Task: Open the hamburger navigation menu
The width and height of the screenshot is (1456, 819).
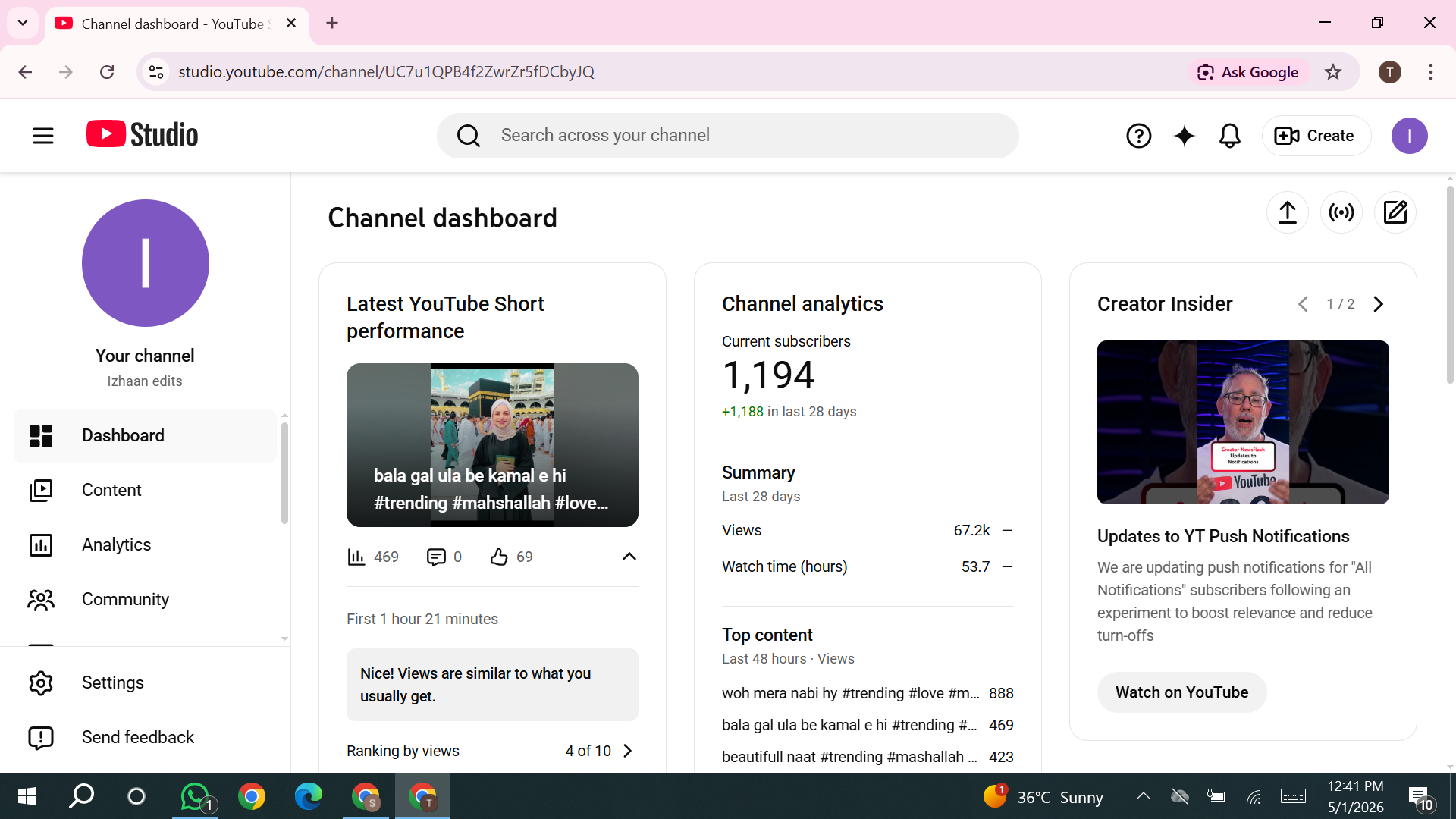Action: coord(43,136)
